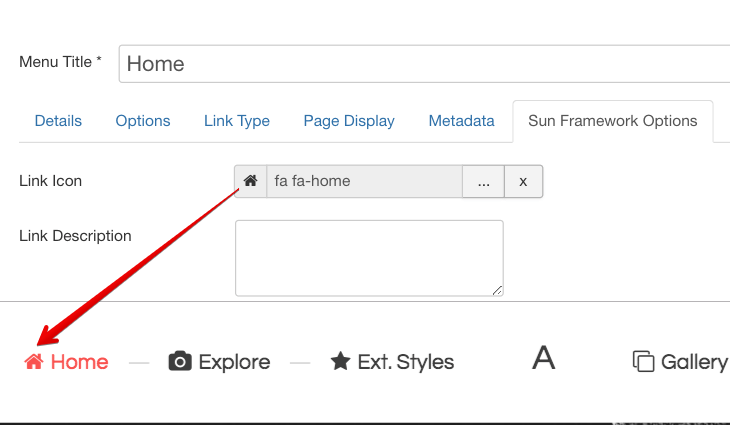
Task: Go to the Page Display tab
Action: pyautogui.click(x=349, y=121)
